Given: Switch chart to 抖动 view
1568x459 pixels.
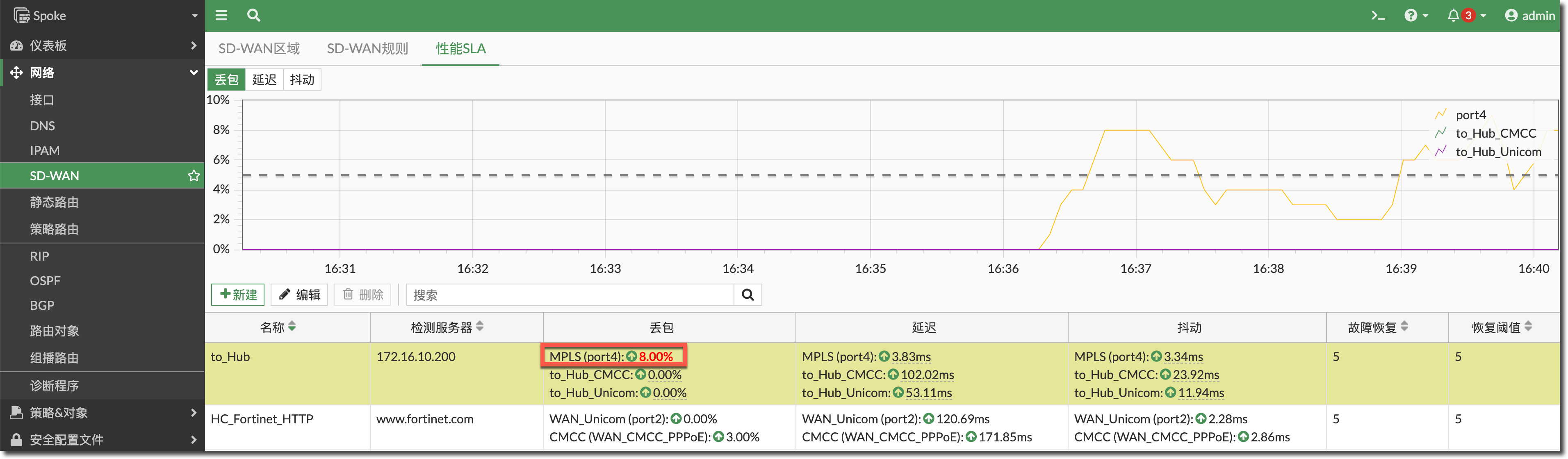Looking at the screenshot, I should (302, 80).
